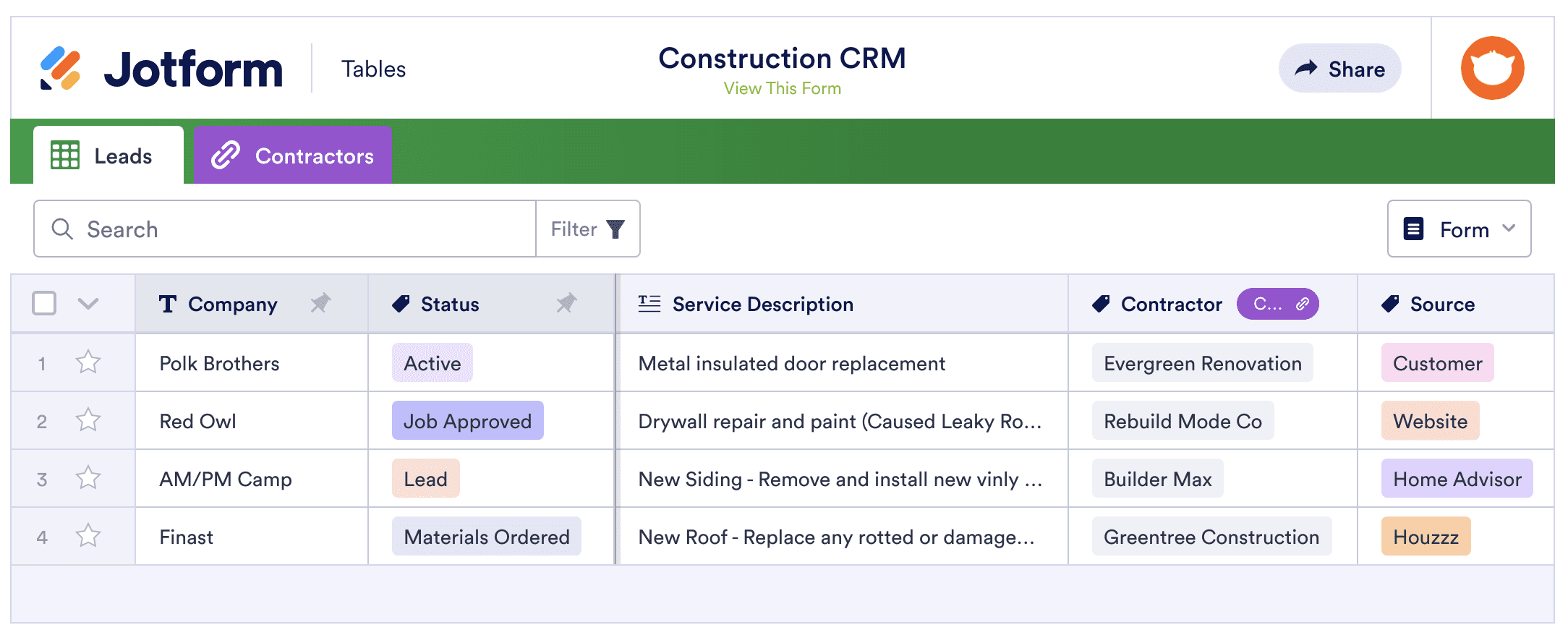Open the Form view dropdown
1568x638 pixels.
(x=1459, y=229)
